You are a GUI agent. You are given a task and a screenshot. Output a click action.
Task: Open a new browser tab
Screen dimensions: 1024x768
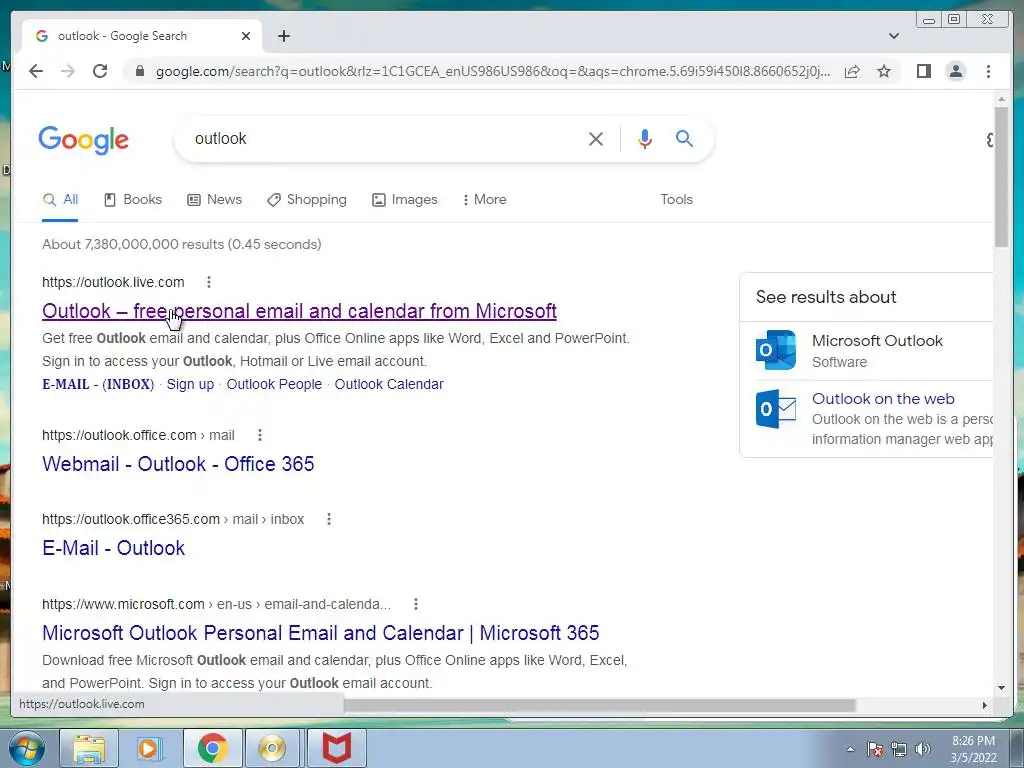coord(283,36)
